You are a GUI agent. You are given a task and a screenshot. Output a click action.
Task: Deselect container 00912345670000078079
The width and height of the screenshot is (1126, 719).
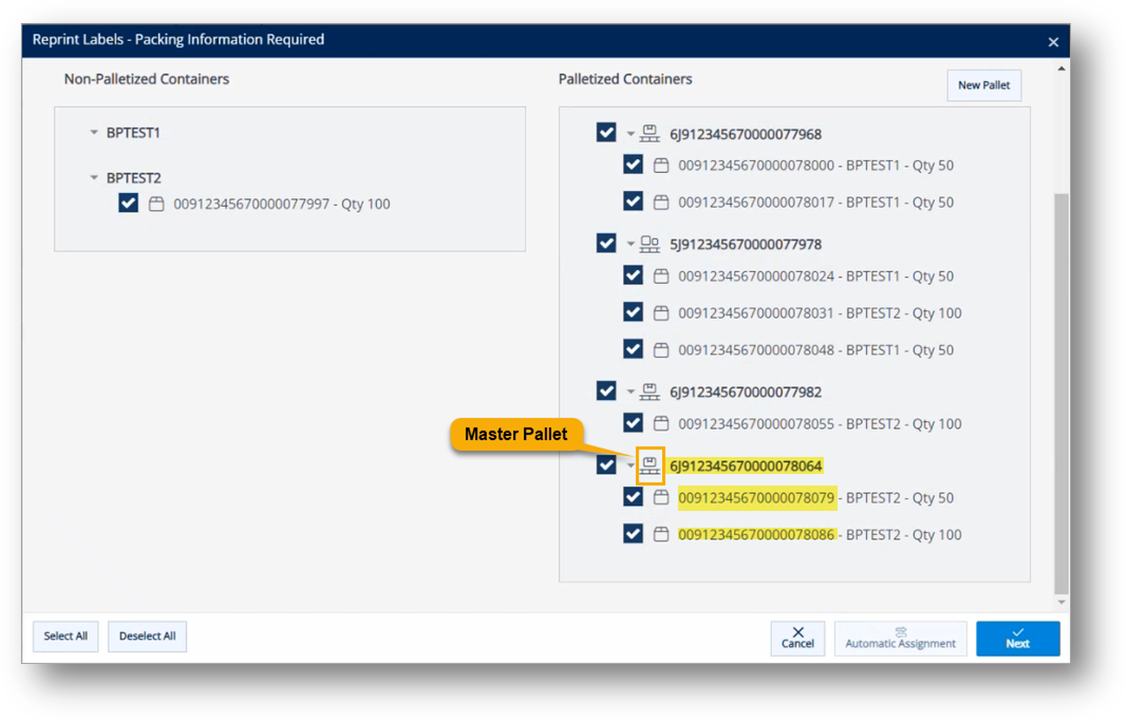click(x=633, y=496)
